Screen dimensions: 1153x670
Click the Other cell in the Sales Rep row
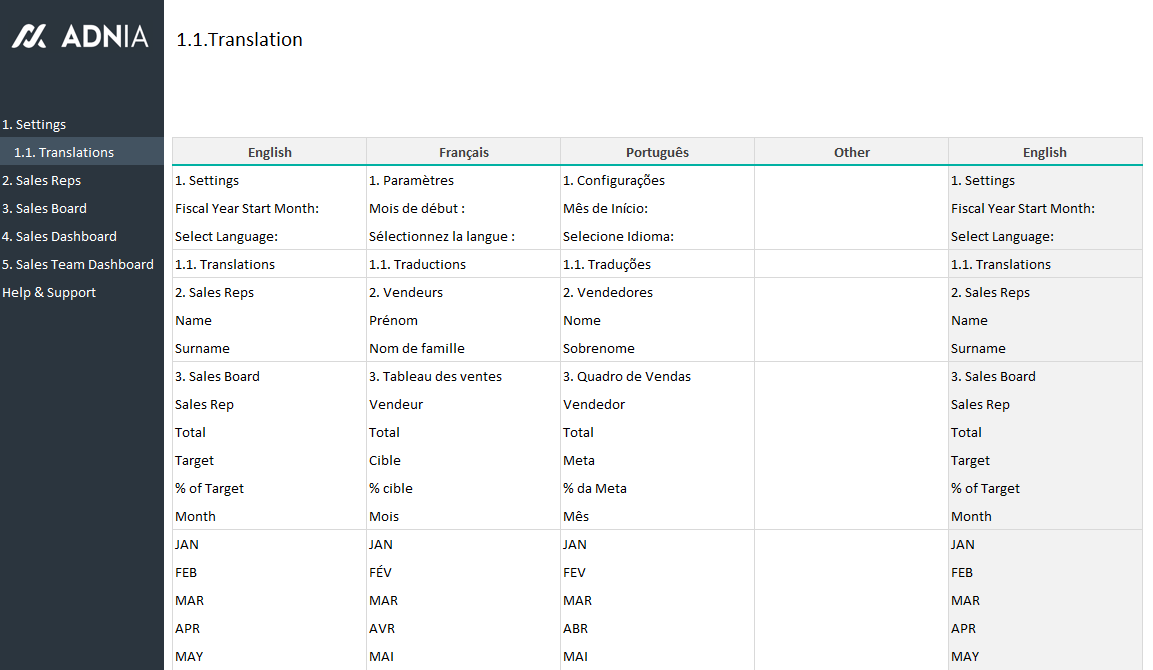pos(851,405)
